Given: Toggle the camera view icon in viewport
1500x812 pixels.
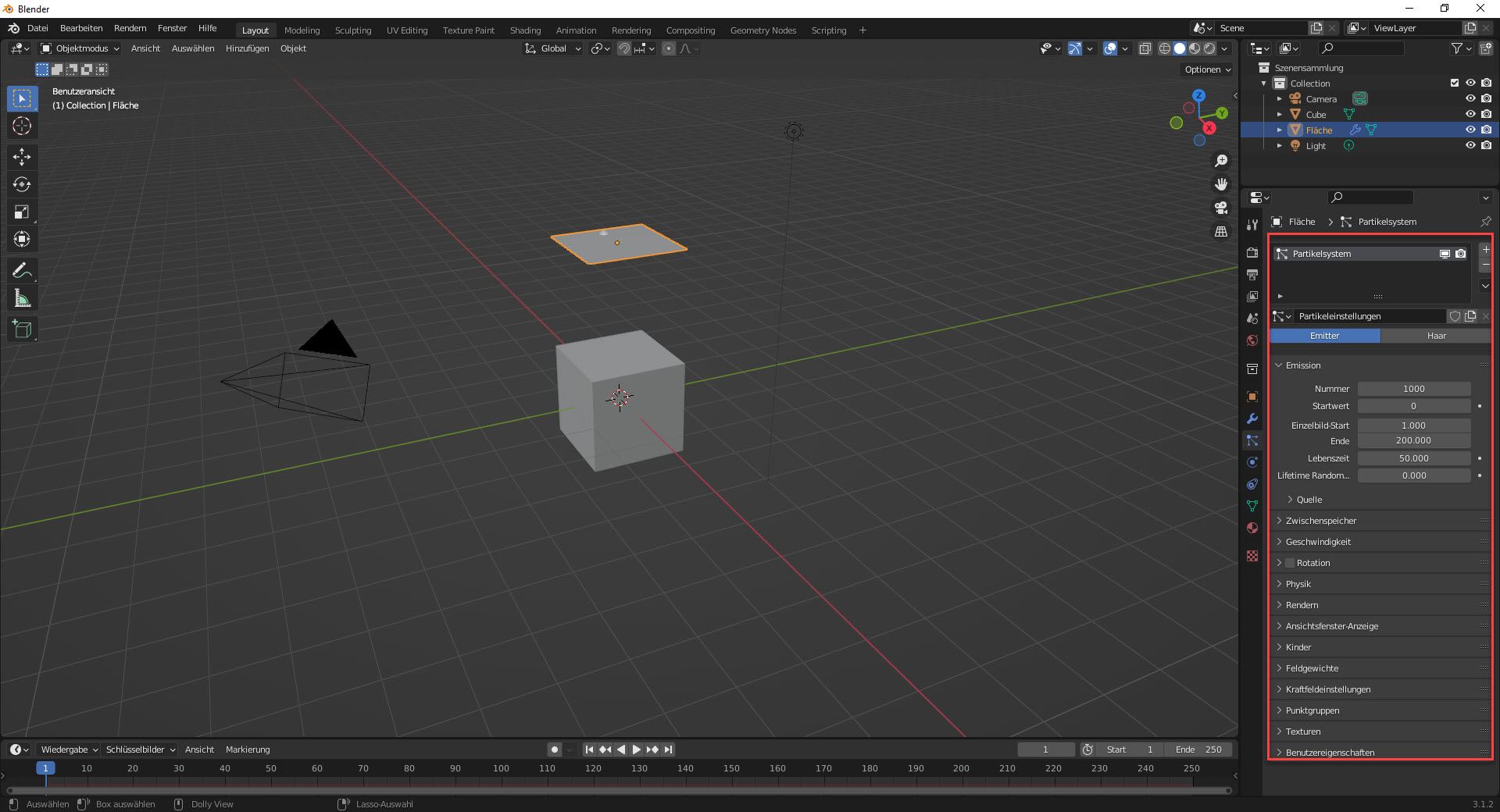Looking at the screenshot, I should coord(1220,208).
